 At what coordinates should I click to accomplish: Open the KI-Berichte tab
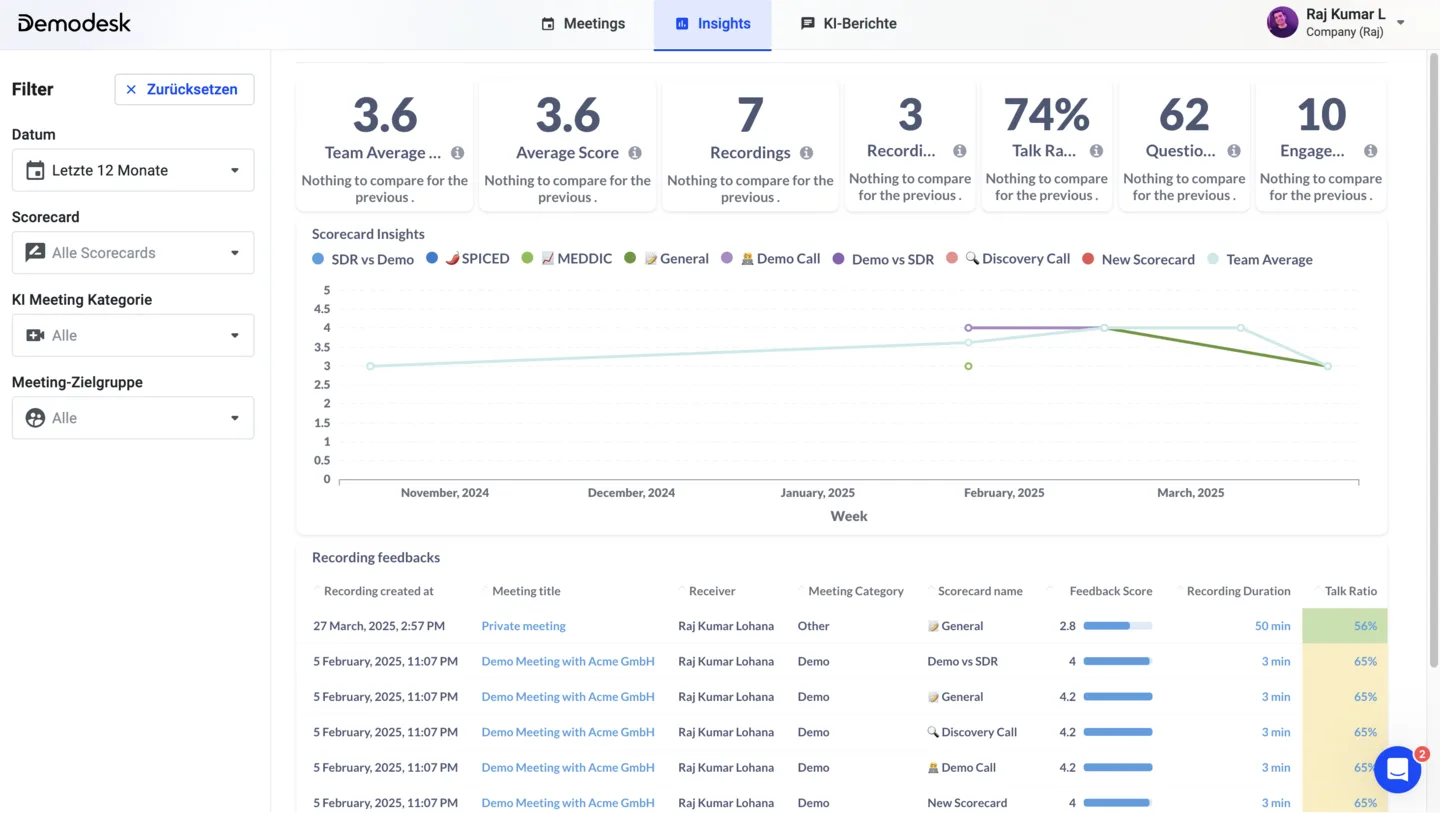[x=848, y=24]
